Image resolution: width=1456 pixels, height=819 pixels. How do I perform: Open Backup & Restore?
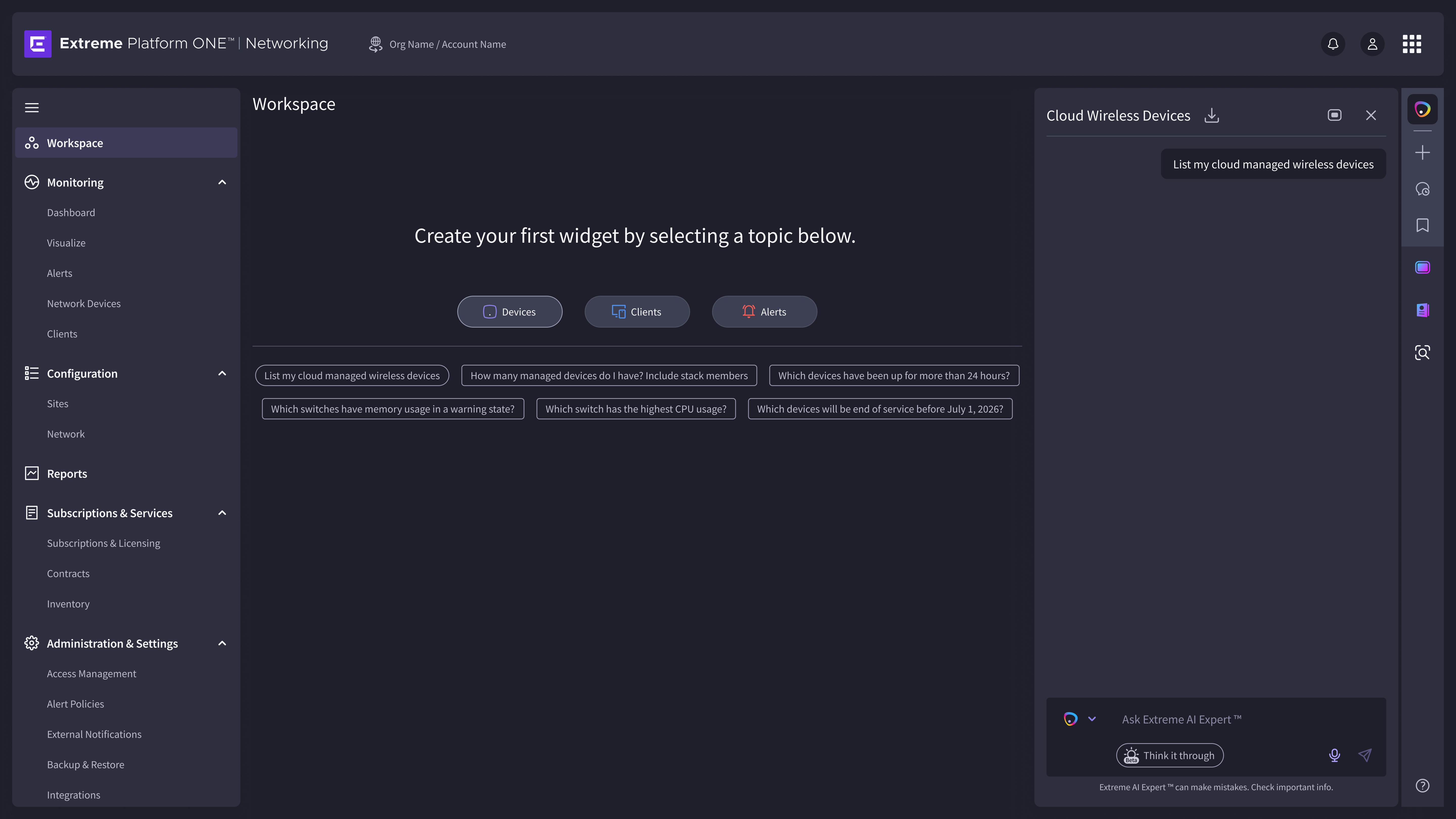(85, 765)
